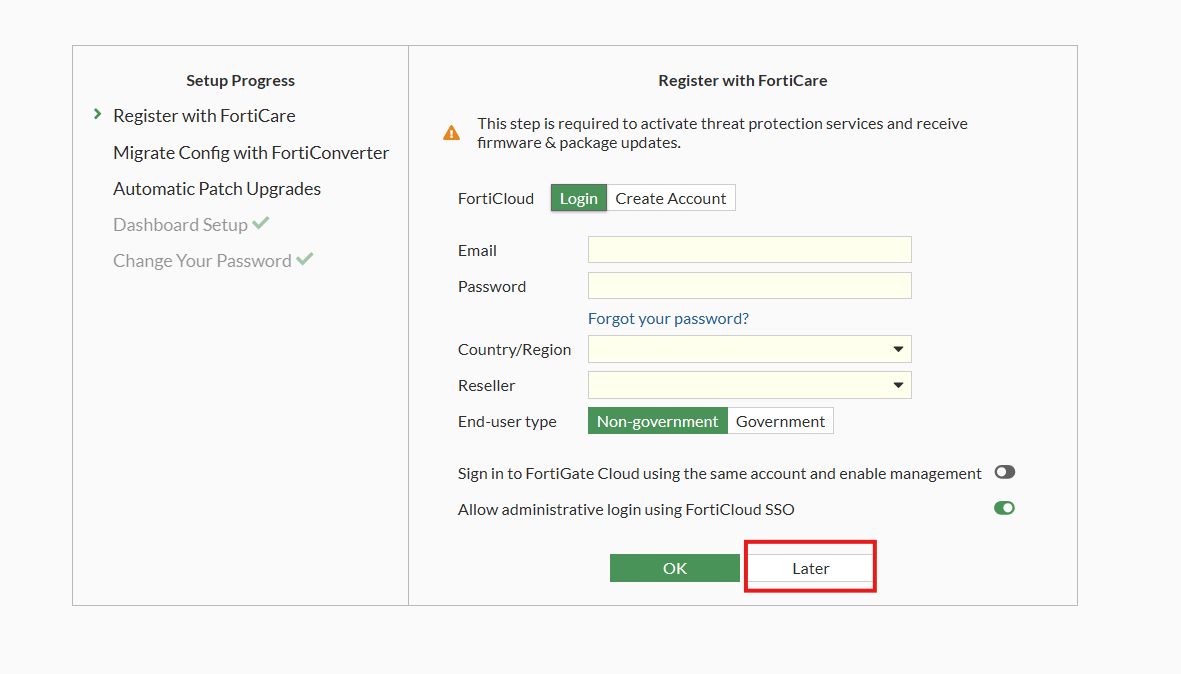This screenshot has width=1181, height=674.
Task: Click into the Password field
Action: click(x=749, y=286)
